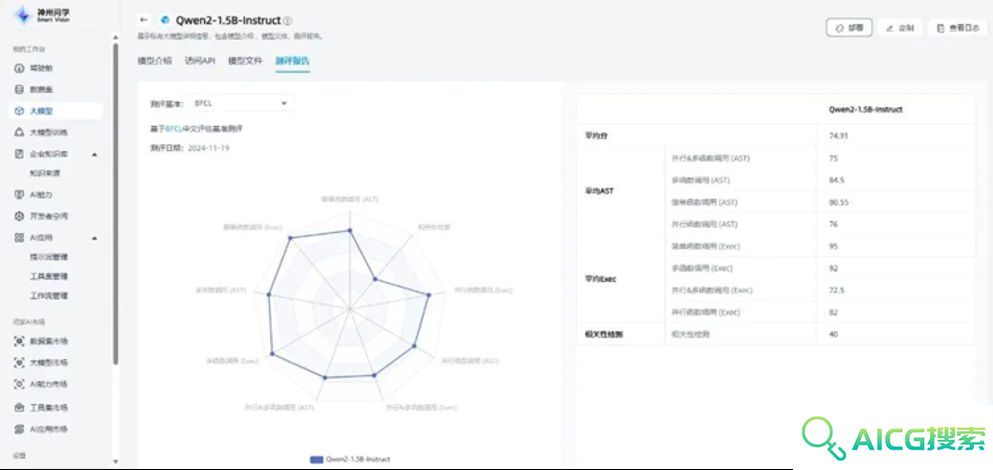993x470 pixels.
Task: Click the sidebar scrollbar up arrow
Action: coord(115,36)
